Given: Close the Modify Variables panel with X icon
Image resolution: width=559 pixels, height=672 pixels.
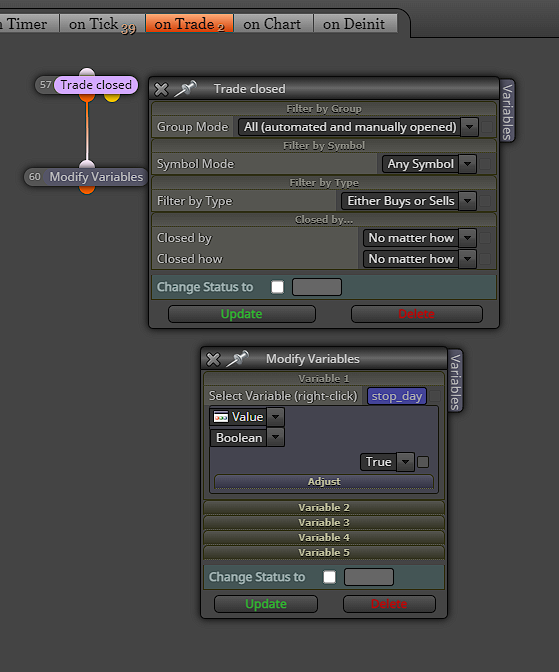Looking at the screenshot, I should (x=213, y=359).
